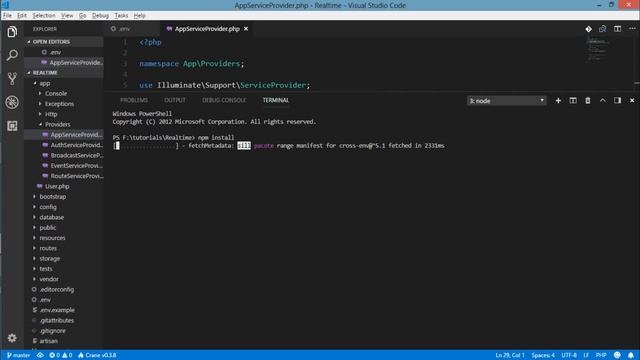
Task: Select the terminal dropdown showing node
Action: [x=507, y=101]
